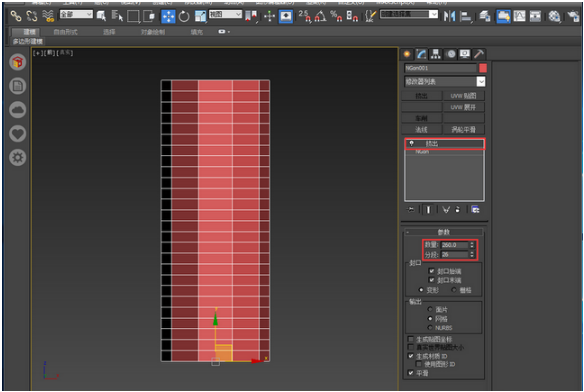Open Display tab in command panel
This screenshot has width=584, height=392.
click(x=464, y=54)
